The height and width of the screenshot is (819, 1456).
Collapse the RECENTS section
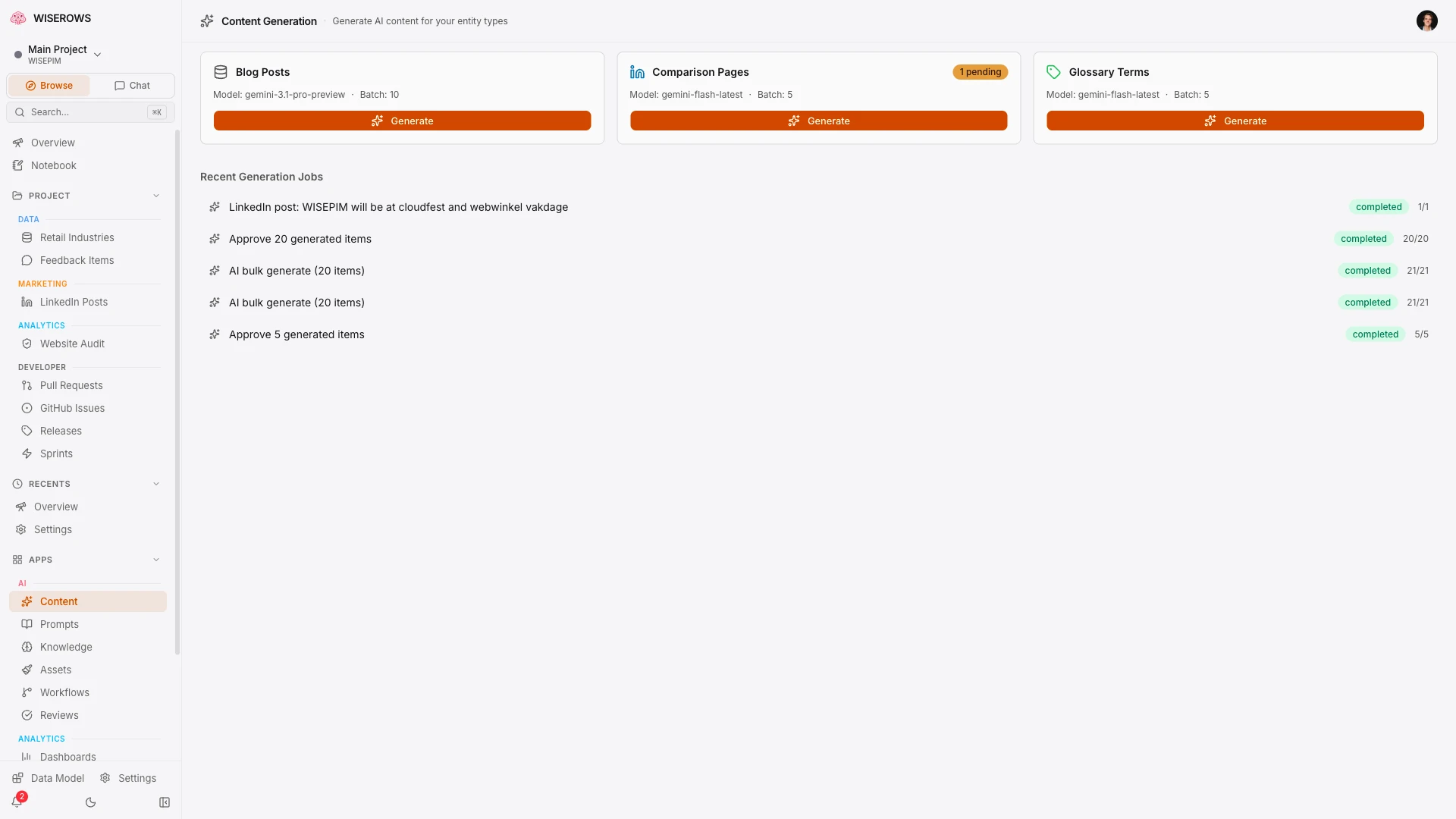[156, 483]
